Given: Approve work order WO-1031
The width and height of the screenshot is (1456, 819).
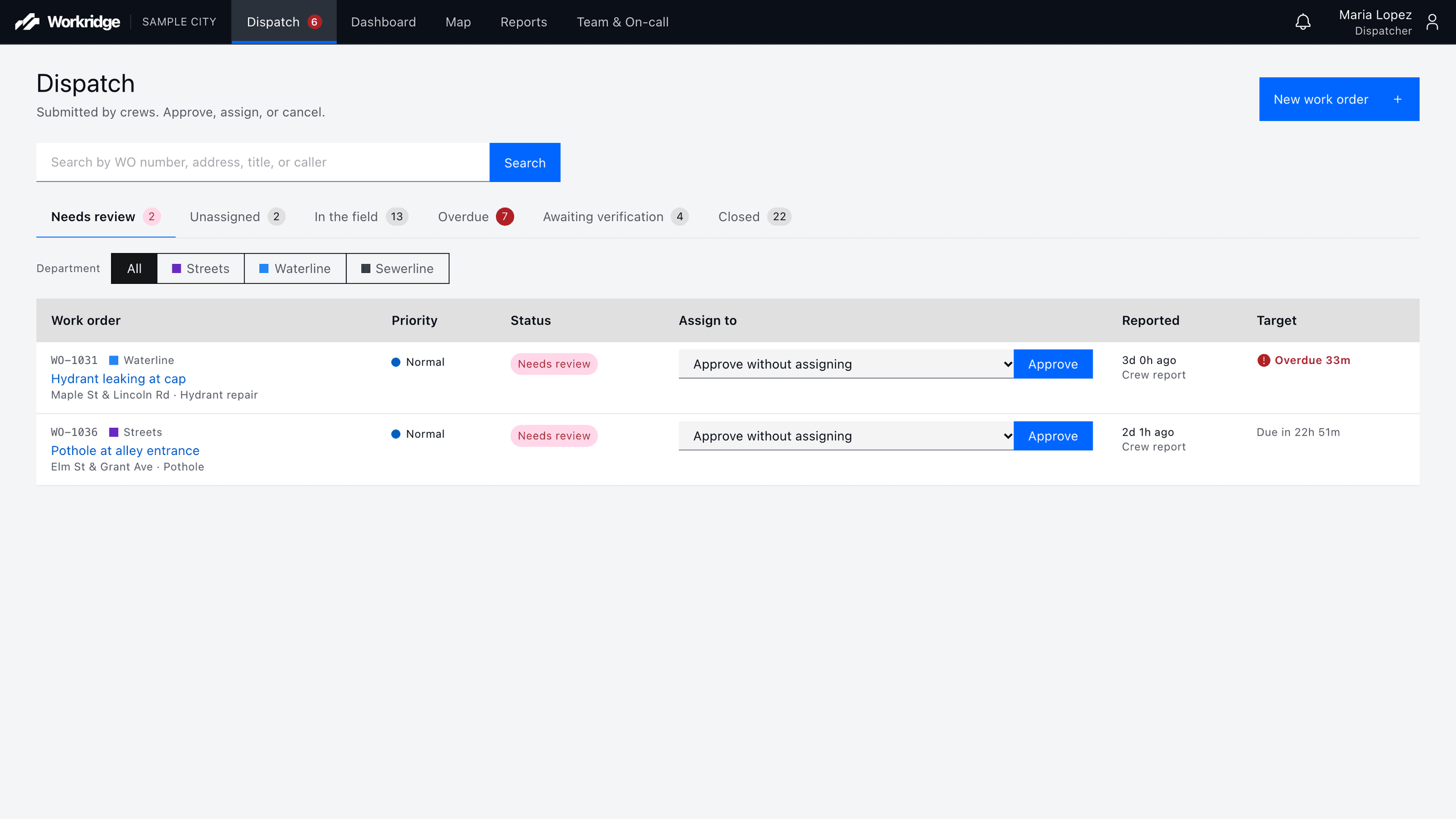Looking at the screenshot, I should coord(1053,364).
